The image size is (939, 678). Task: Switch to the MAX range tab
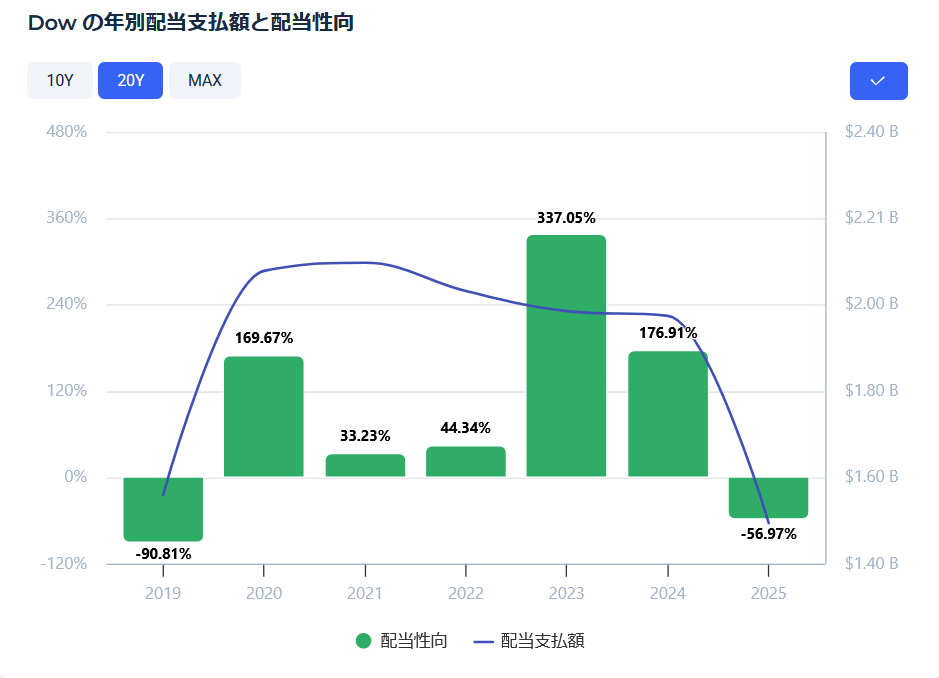click(205, 80)
